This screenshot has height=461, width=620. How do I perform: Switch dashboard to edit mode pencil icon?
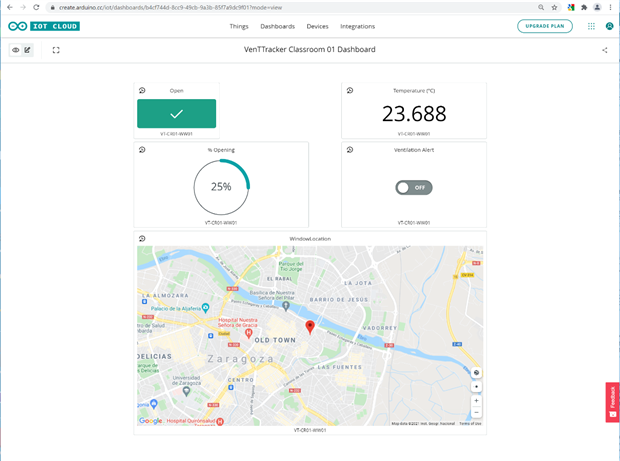[28, 49]
